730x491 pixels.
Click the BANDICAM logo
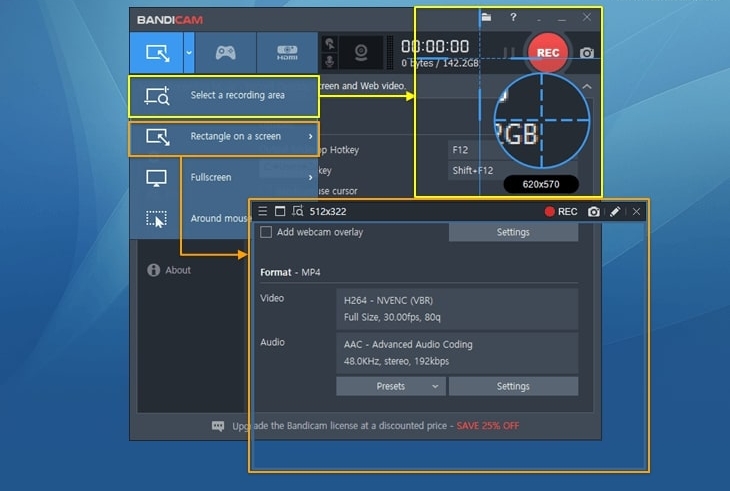coord(170,20)
